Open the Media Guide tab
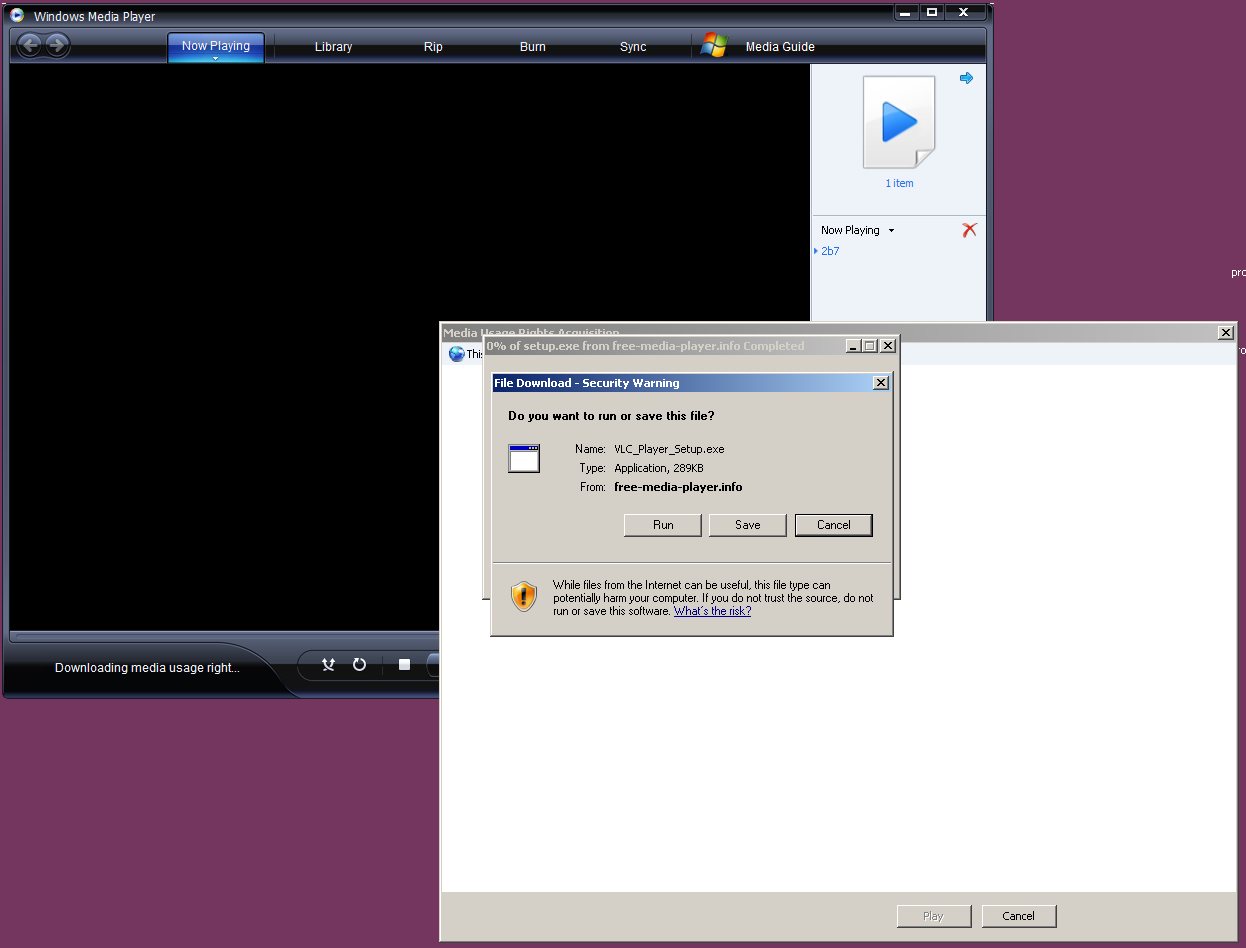The height and width of the screenshot is (948, 1246). point(780,47)
